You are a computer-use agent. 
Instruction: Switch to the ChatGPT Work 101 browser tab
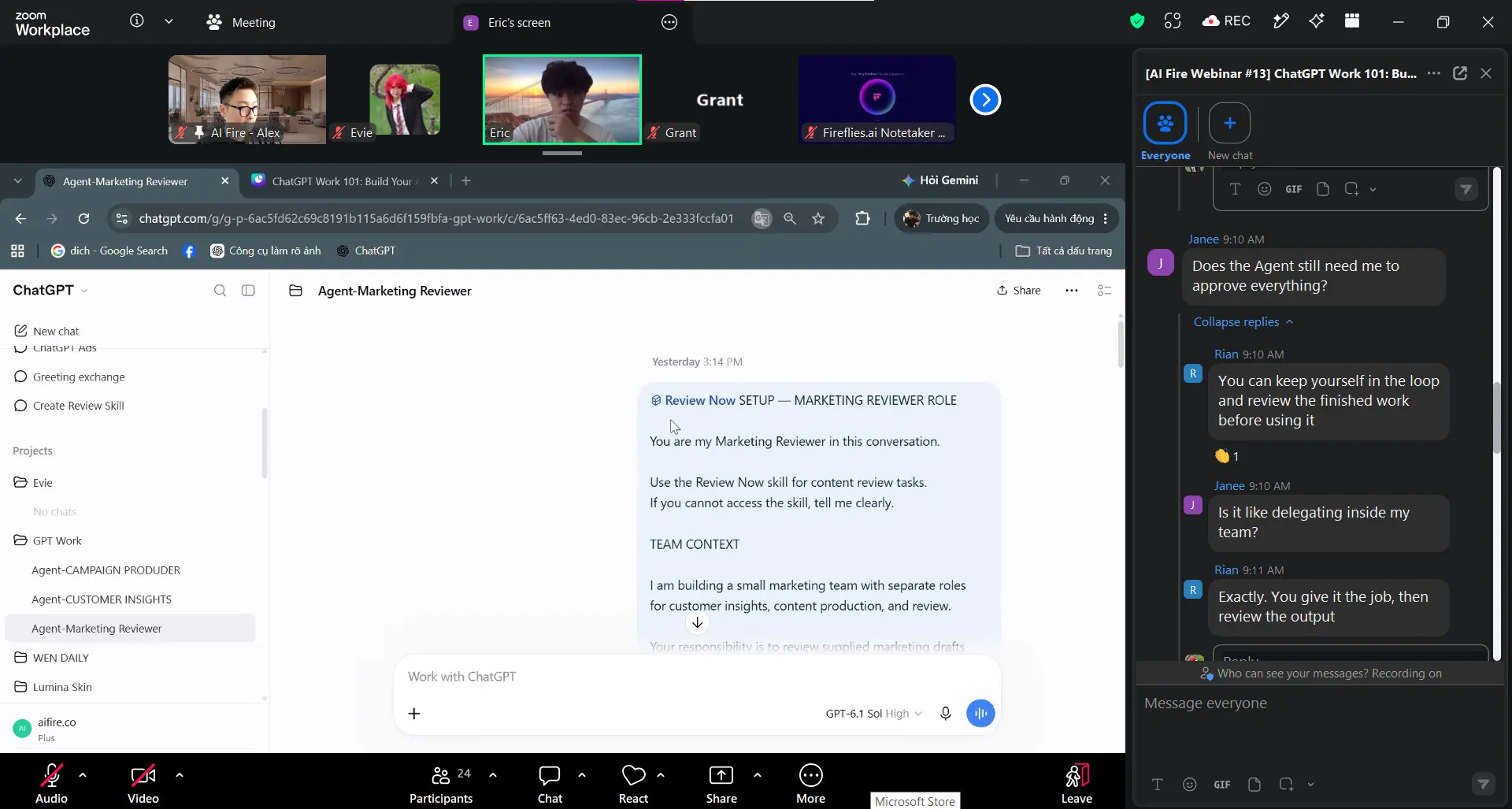[x=344, y=181]
